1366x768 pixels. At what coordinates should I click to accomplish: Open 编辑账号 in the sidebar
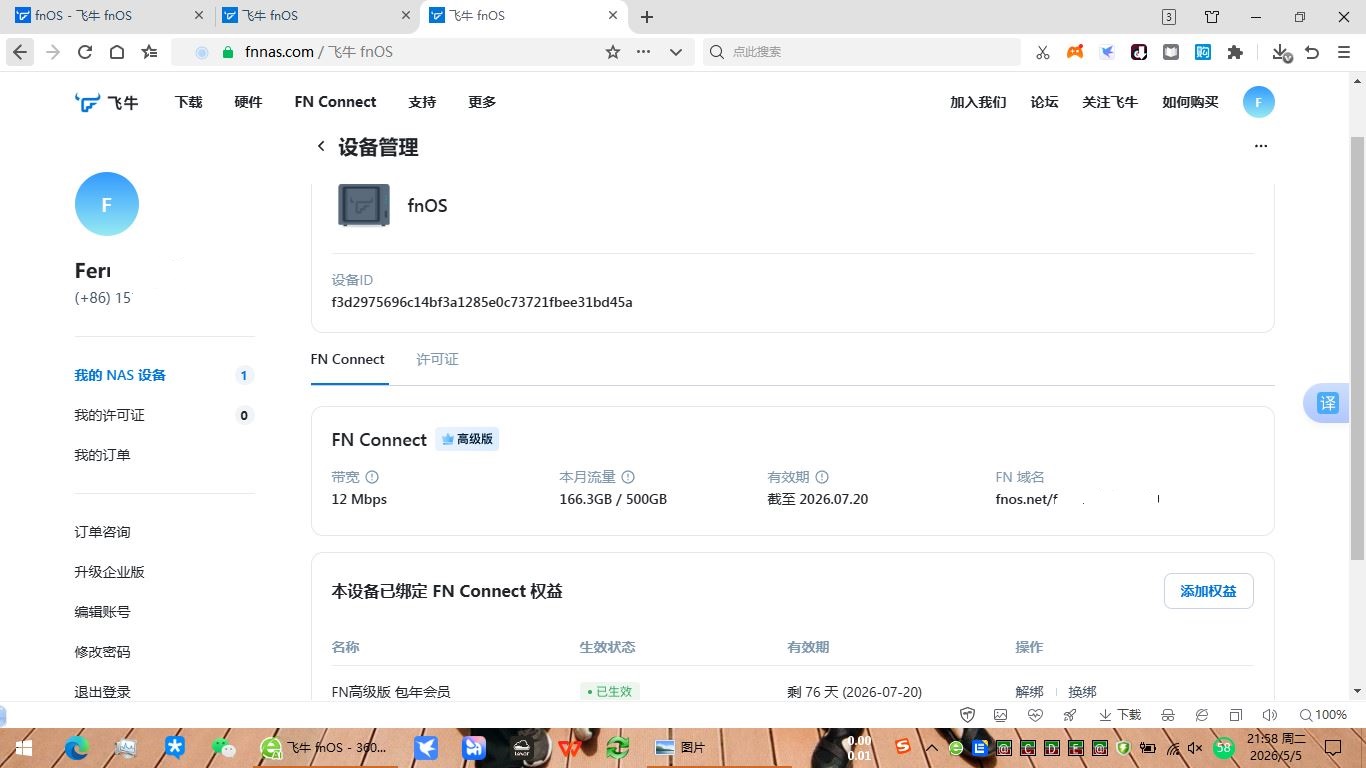coord(103,612)
